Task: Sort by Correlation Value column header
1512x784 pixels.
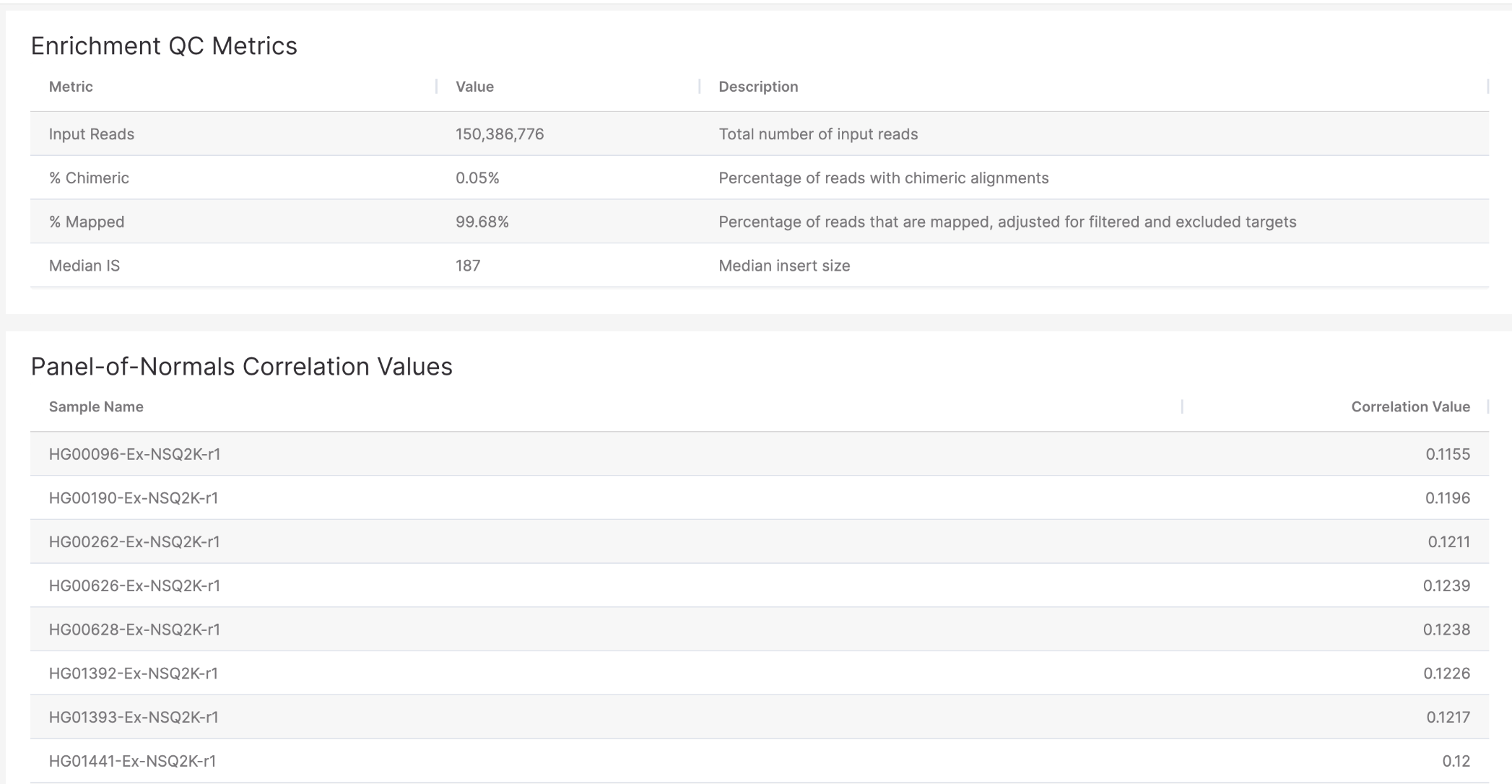Action: pos(1410,407)
